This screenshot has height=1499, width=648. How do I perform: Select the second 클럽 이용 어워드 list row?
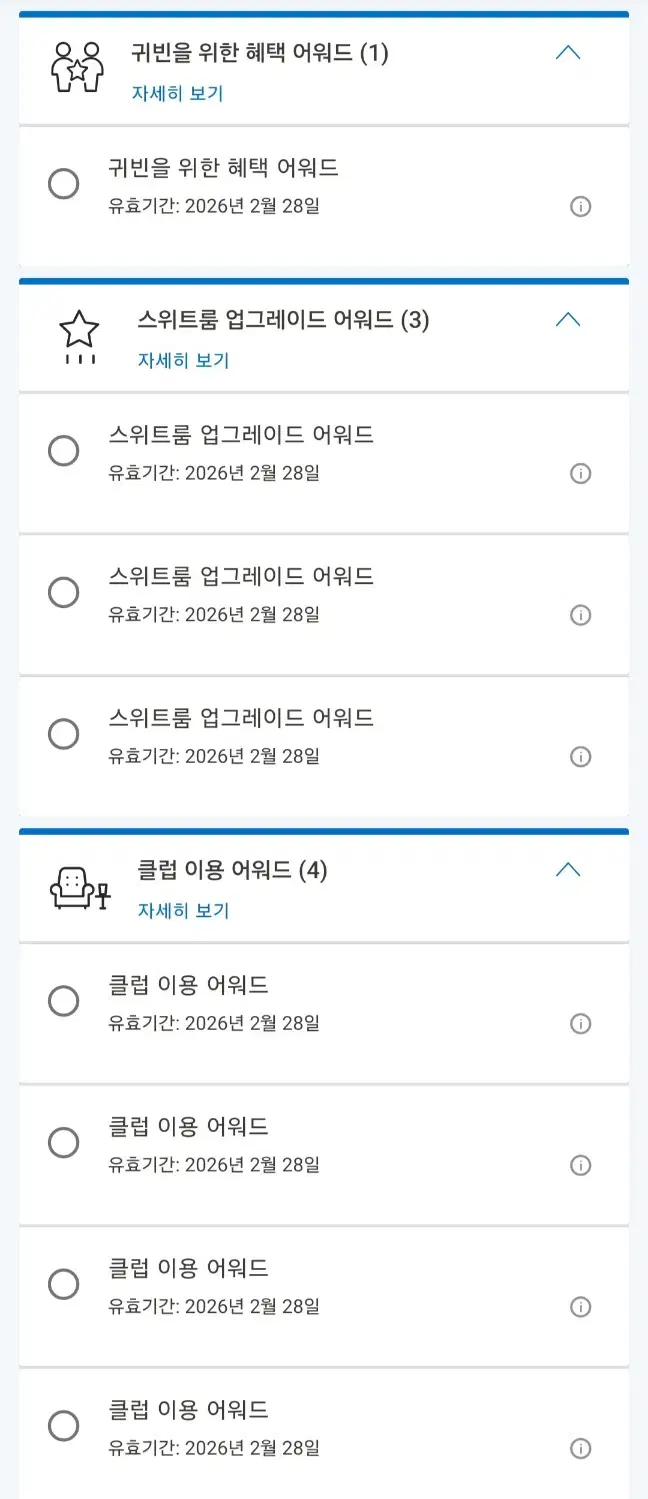coord(324,1155)
